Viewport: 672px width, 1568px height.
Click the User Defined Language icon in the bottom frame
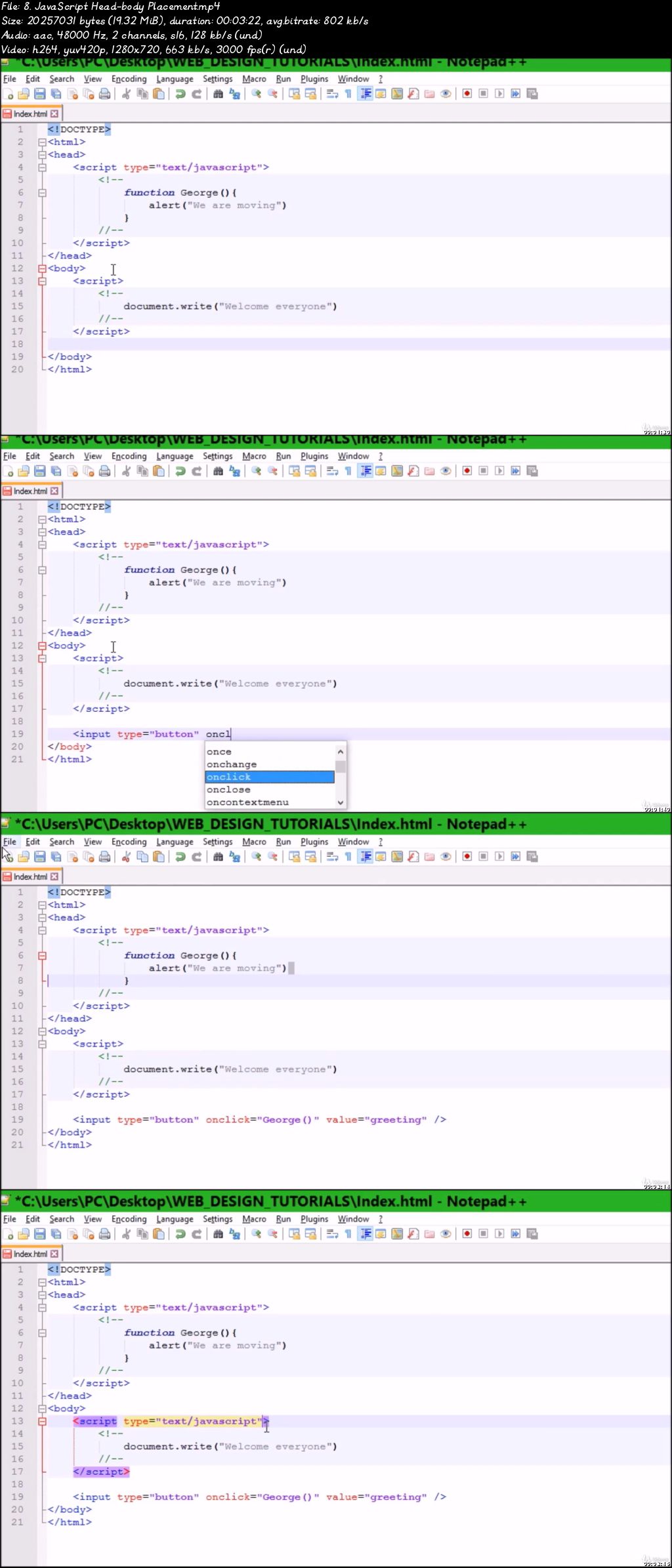coord(381,1234)
